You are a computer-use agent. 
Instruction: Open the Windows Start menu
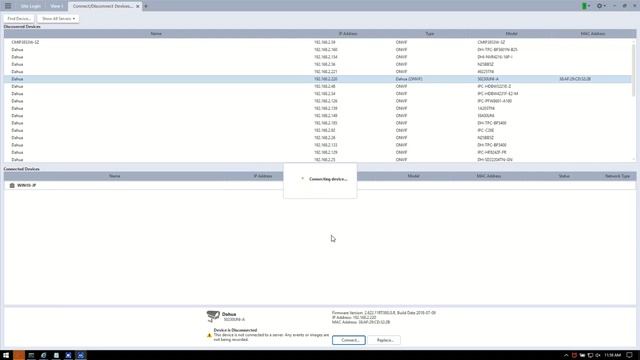pyautogui.click(x=6, y=355)
